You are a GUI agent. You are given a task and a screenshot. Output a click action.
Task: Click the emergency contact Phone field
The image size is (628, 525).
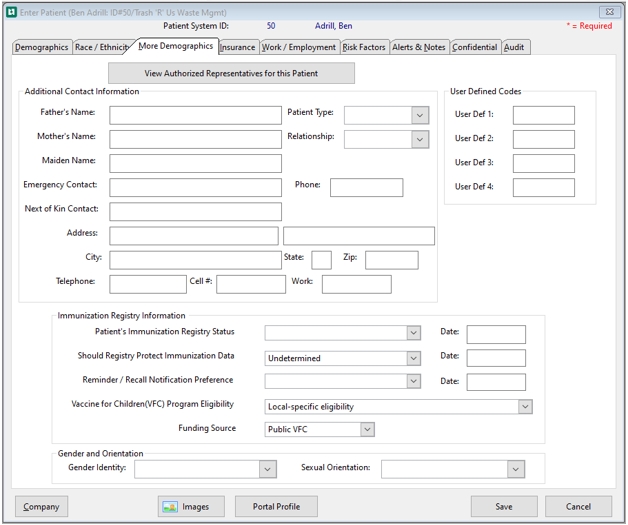point(366,187)
